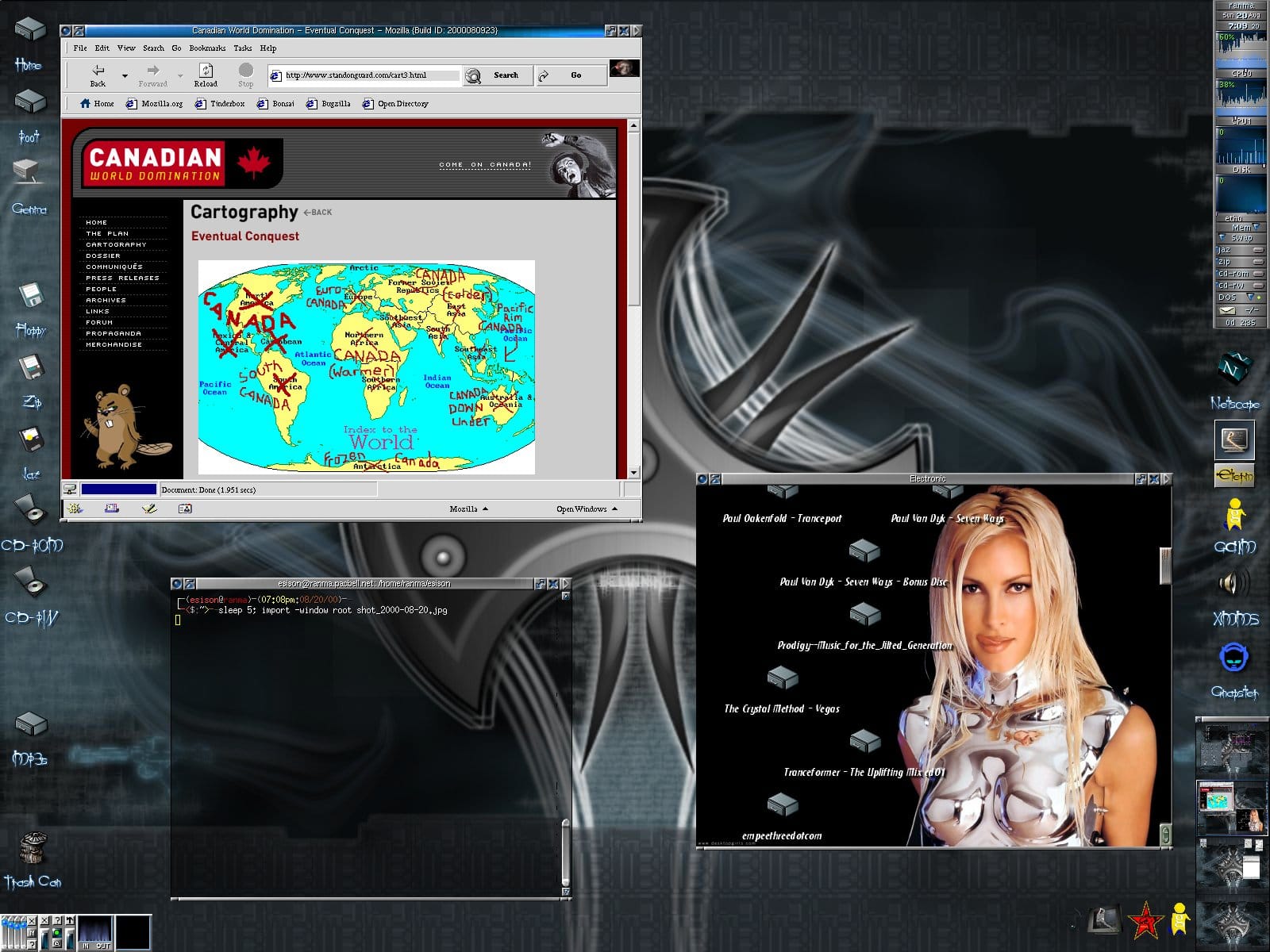Open the root desktop drive icon
1270x952 pixels.
29,102
